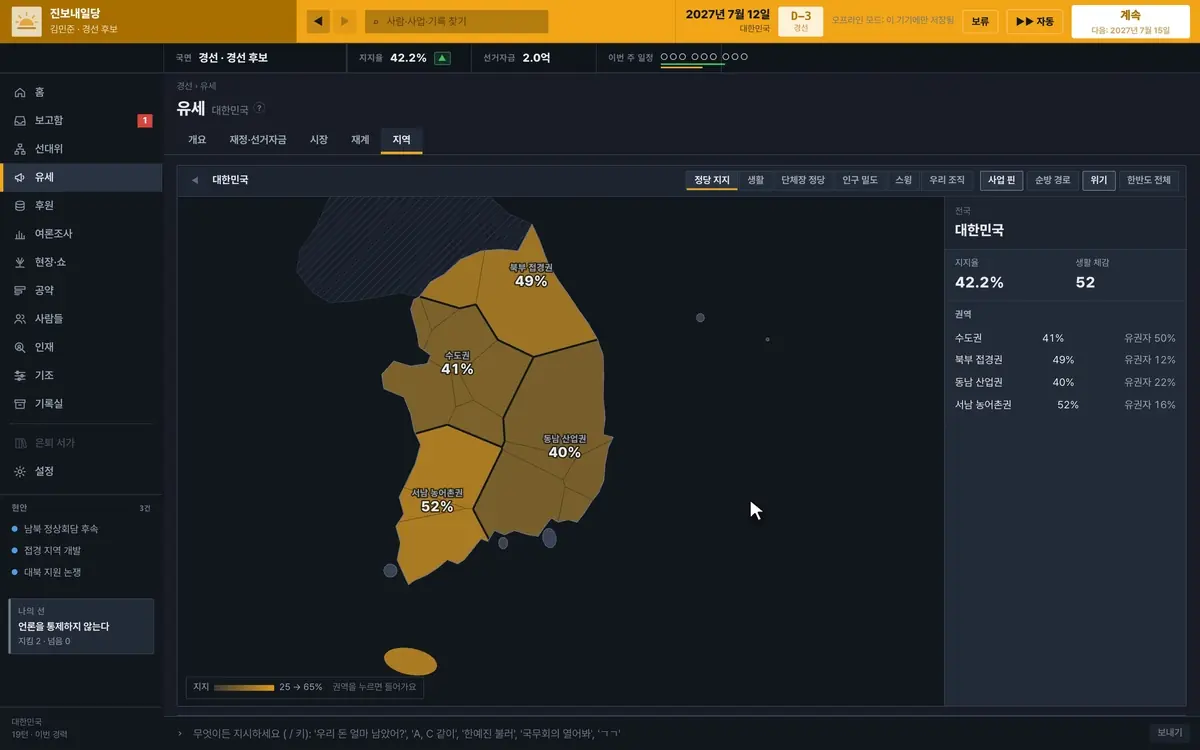Select the 인재 search icon
The height and width of the screenshot is (750, 1200).
tap(20, 347)
